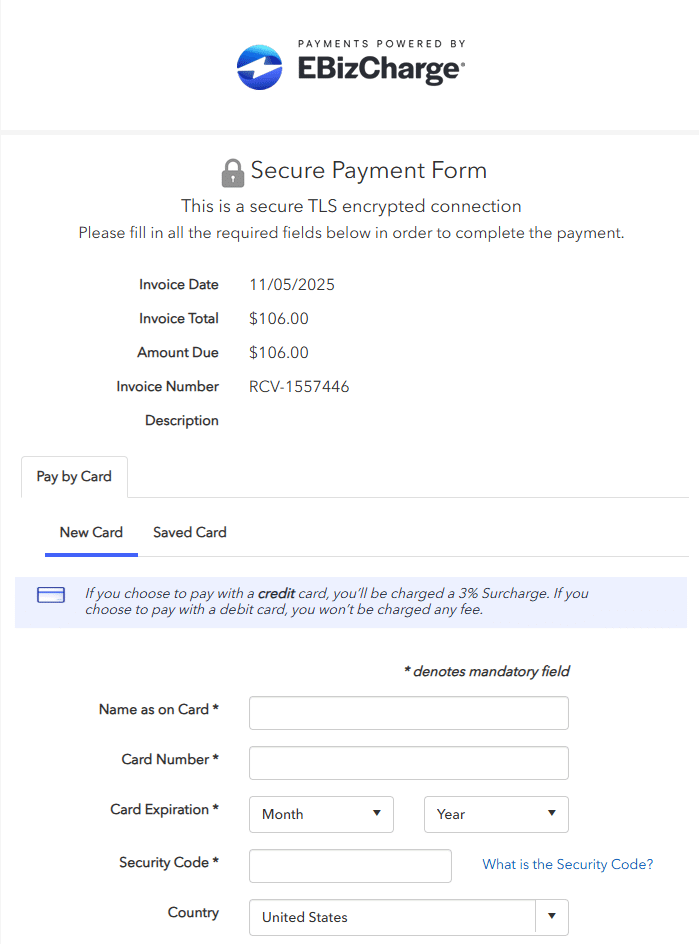Select the Pay by Card tab
This screenshot has height=944, width=699.
click(74, 476)
